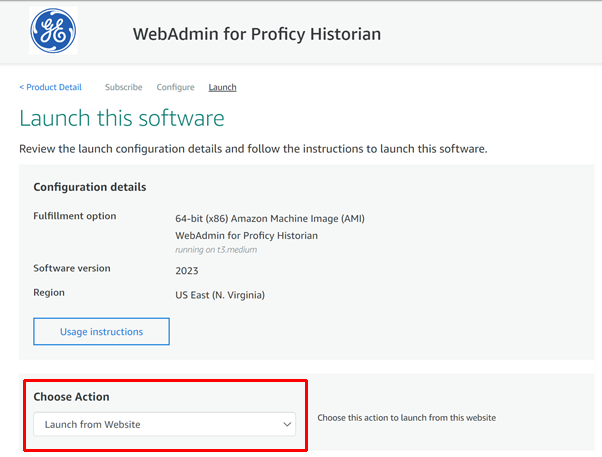602x457 pixels.
Task: Click the 2023 version value
Action: click(x=187, y=271)
